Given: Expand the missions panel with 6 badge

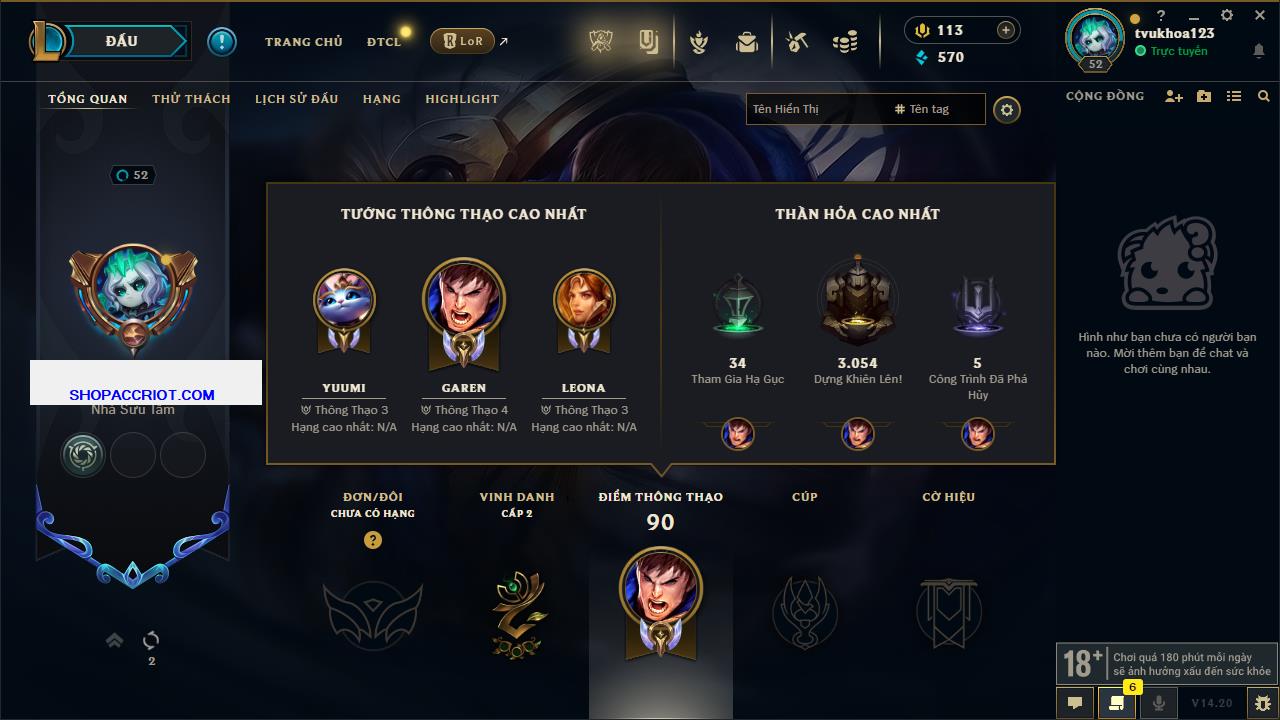Looking at the screenshot, I should [1116, 703].
